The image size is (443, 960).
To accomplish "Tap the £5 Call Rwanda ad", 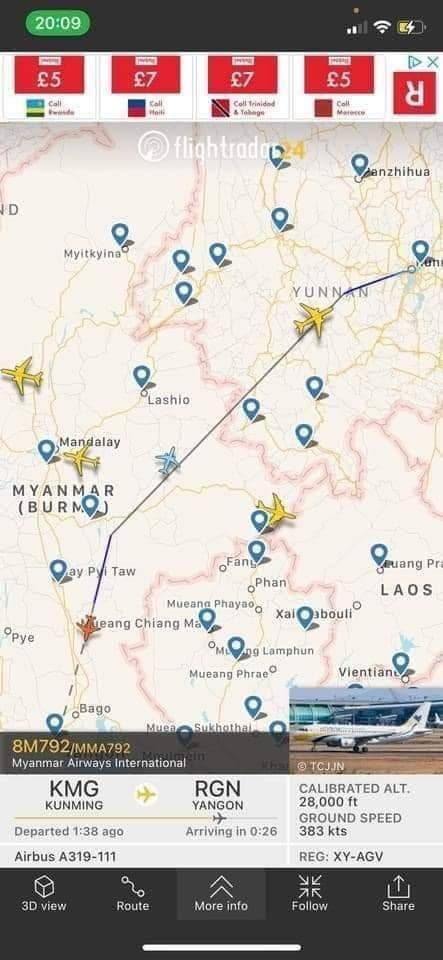I will coord(50,87).
